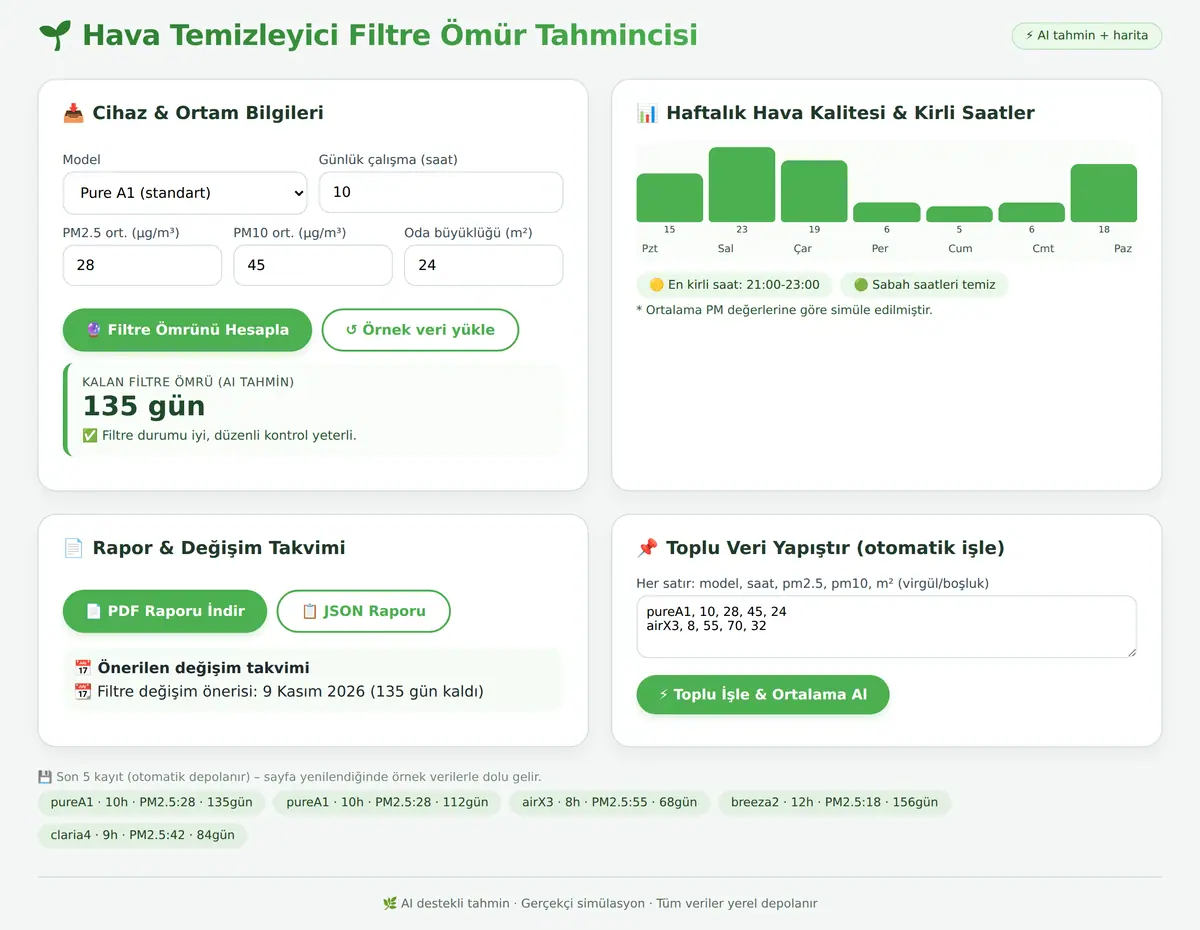The image size is (1200, 930).
Task: Click the Önerilen değişim takvimi heading
Action: 203,668
